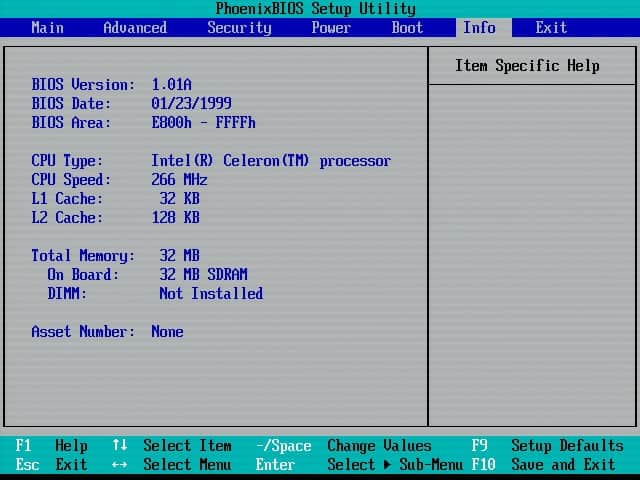The width and height of the screenshot is (640, 480).
Task: Select the L1 Cache 32 KB value
Action: [180, 199]
